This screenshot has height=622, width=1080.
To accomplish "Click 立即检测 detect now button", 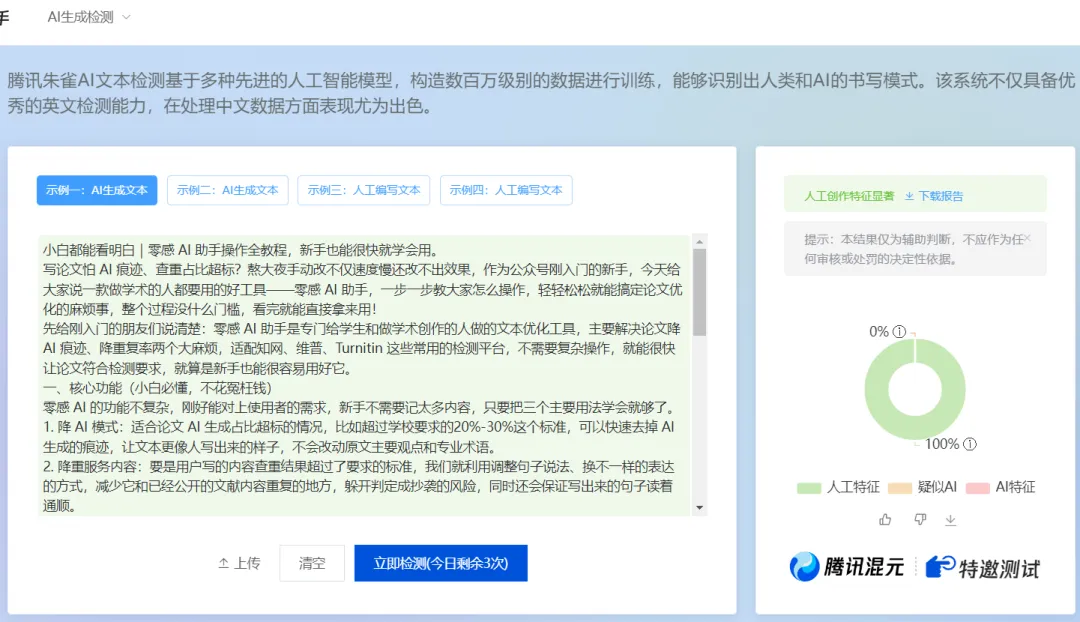I will [x=441, y=563].
